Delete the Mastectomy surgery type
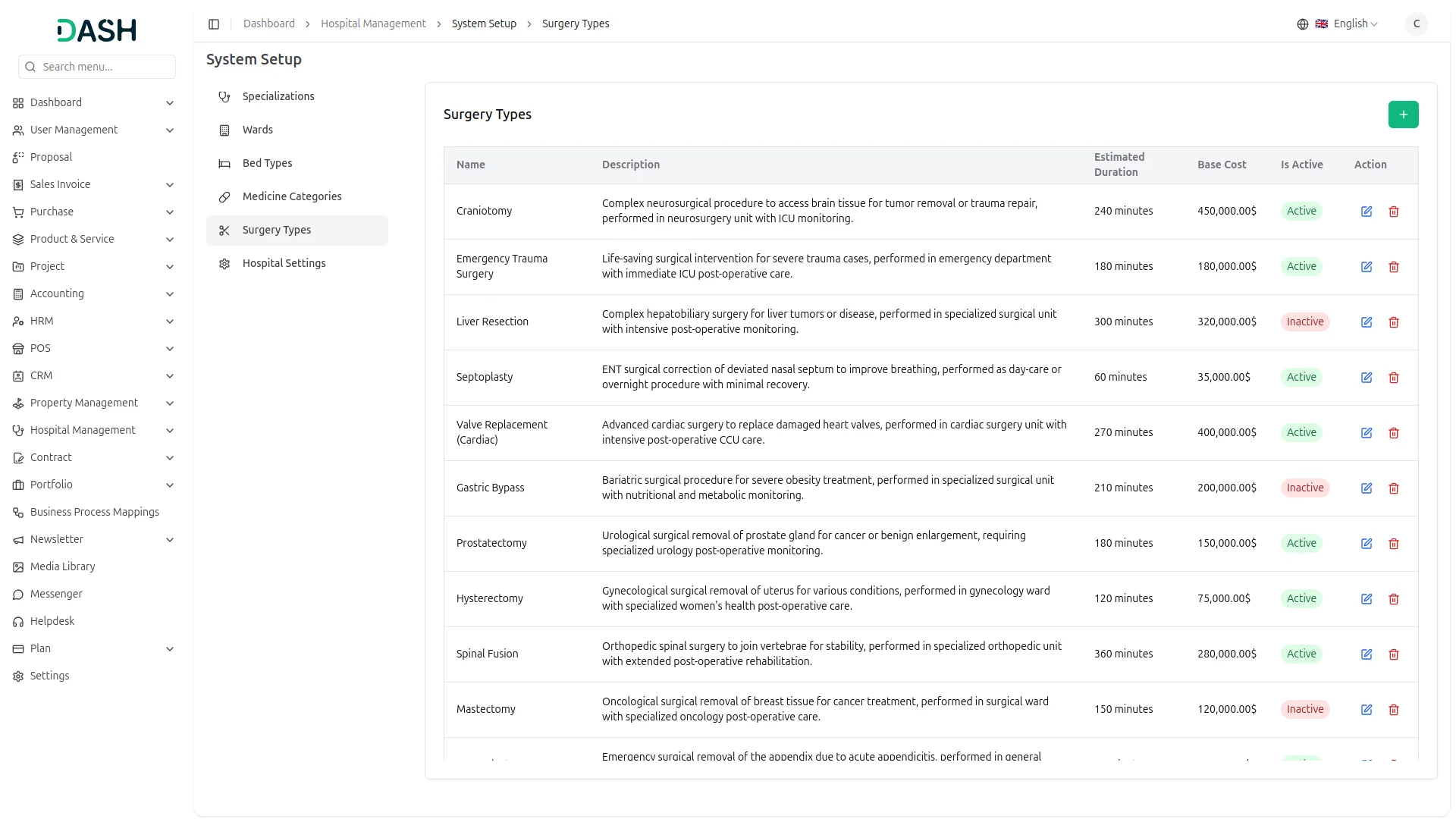 [x=1393, y=710]
